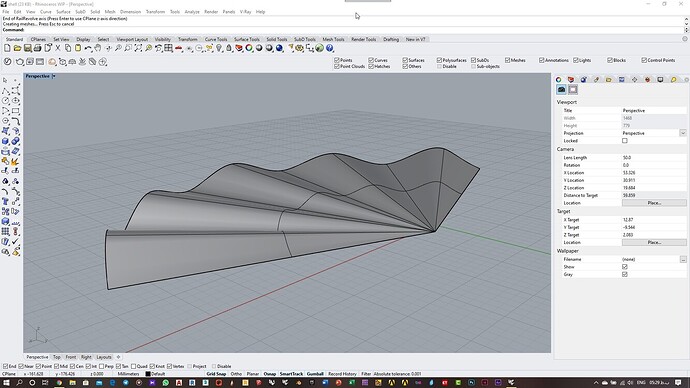The image size is (690, 388).
Task: Toggle the Surfaces selection filter checkbox
Action: click(405, 60)
